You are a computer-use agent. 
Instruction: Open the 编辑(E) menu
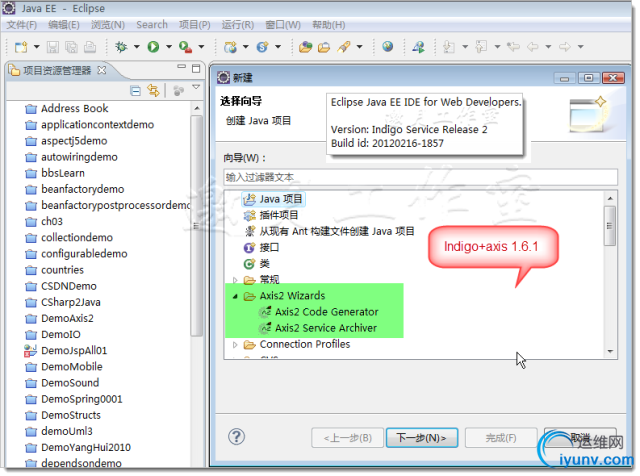pos(64,25)
